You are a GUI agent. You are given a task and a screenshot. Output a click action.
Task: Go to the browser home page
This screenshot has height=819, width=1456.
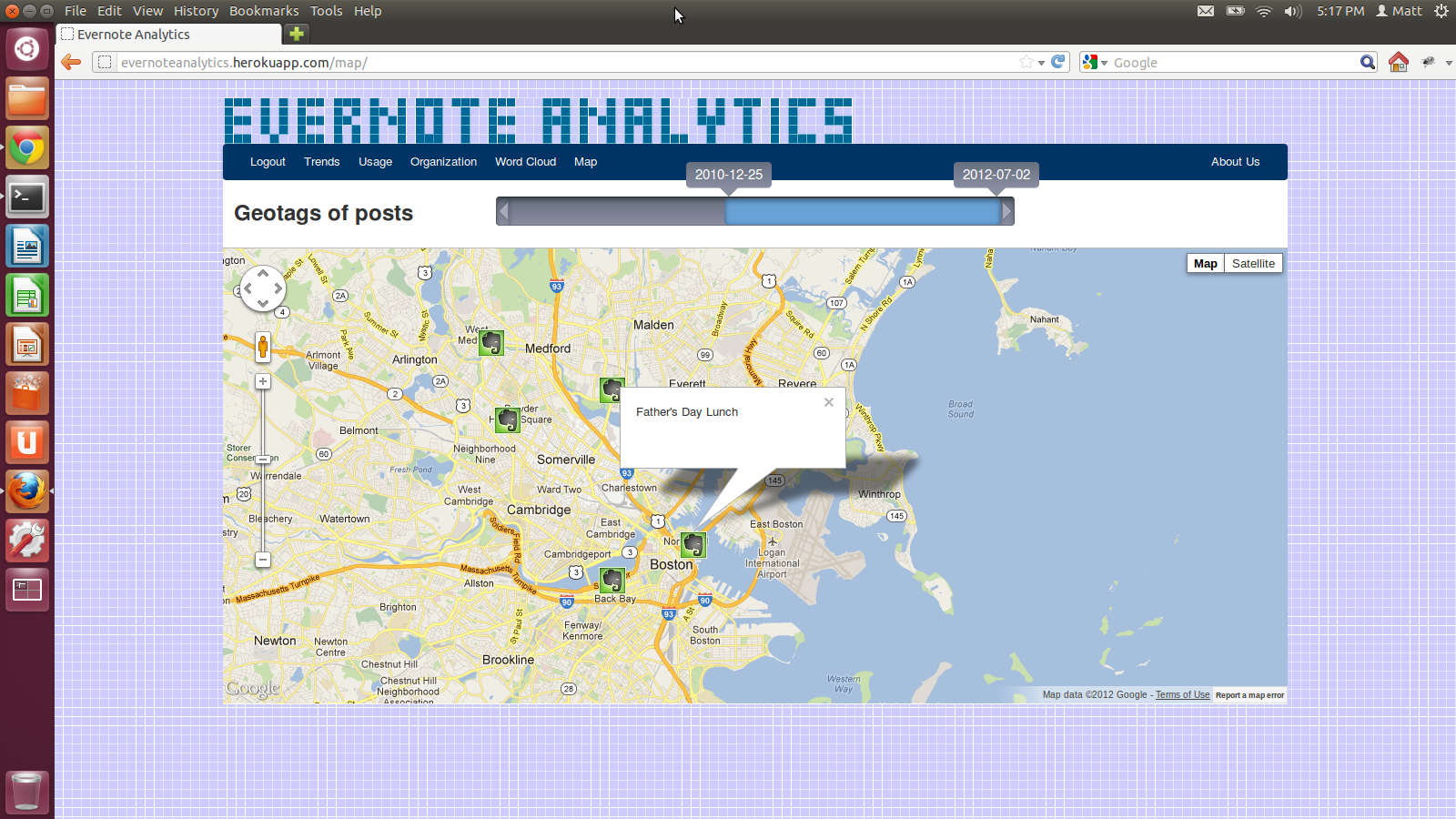point(1399,62)
